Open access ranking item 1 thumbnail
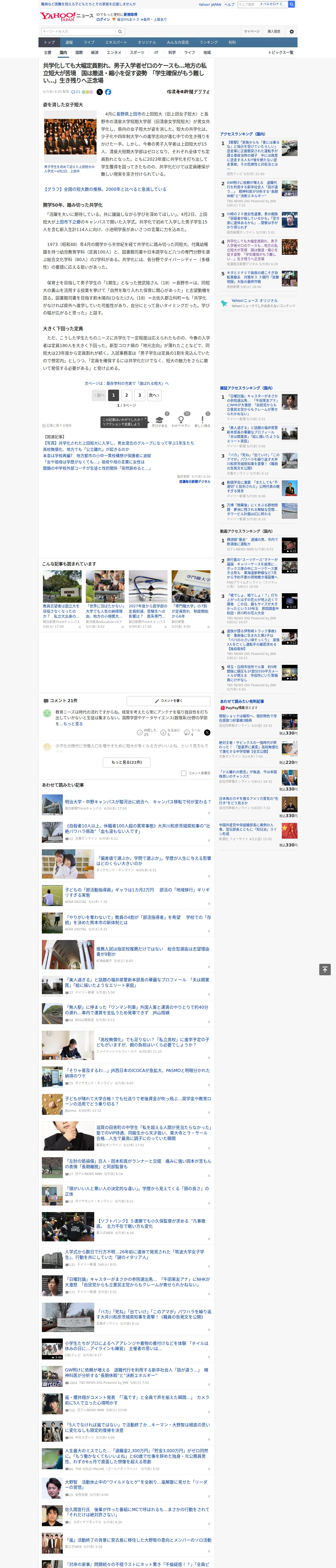This screenshot has height=1568, width=336. pyautogui.click(x=290, y=148)
